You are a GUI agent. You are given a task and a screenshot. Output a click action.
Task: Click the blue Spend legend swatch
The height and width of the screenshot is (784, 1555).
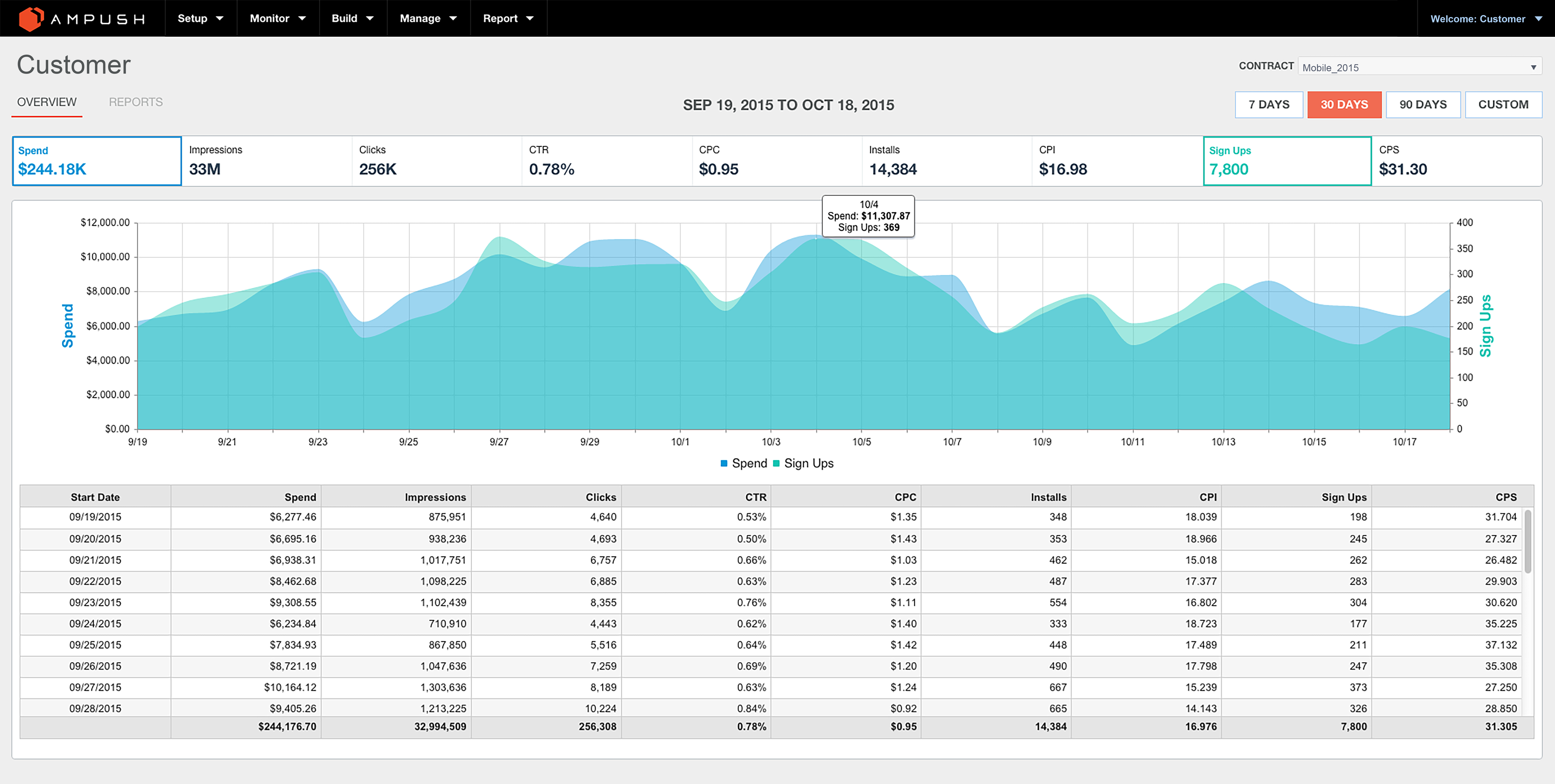724,463
